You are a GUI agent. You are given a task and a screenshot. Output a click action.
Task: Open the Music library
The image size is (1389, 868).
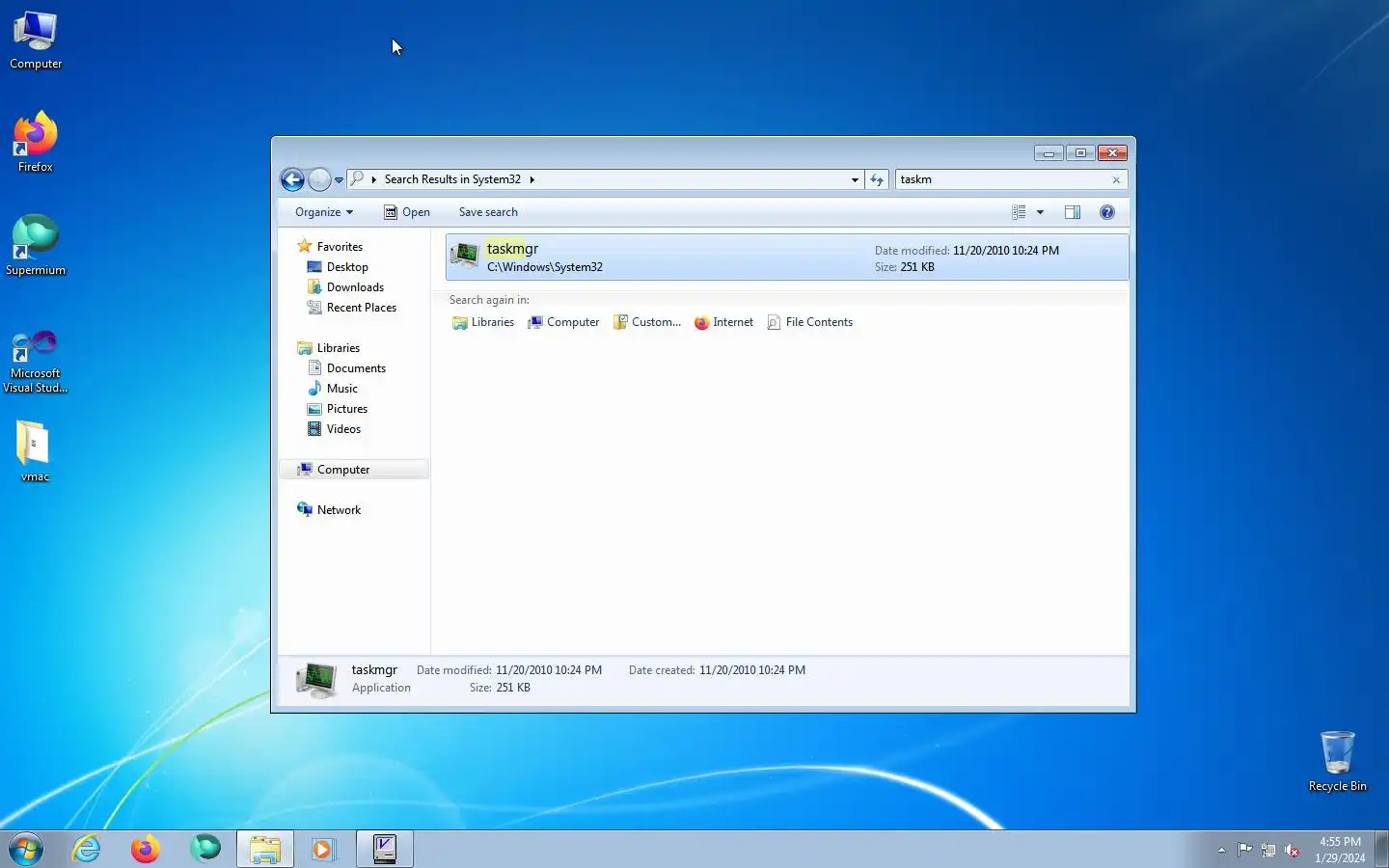click(x=333, y=389)
